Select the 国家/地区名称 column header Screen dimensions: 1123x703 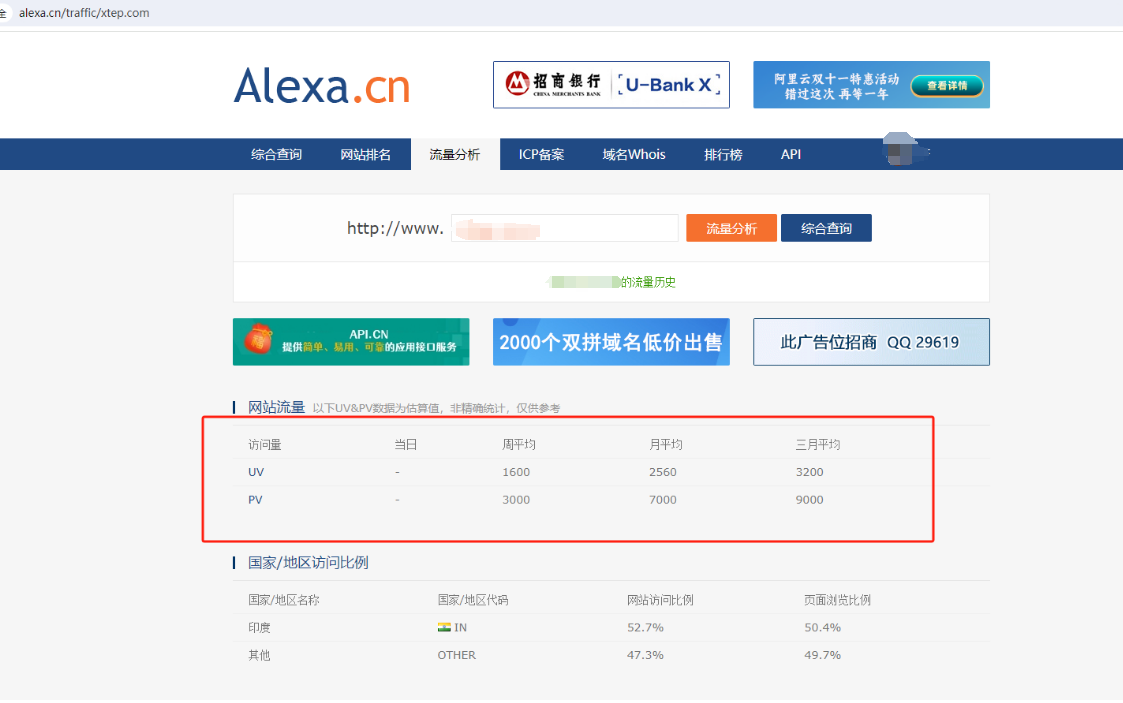(284, 600)
